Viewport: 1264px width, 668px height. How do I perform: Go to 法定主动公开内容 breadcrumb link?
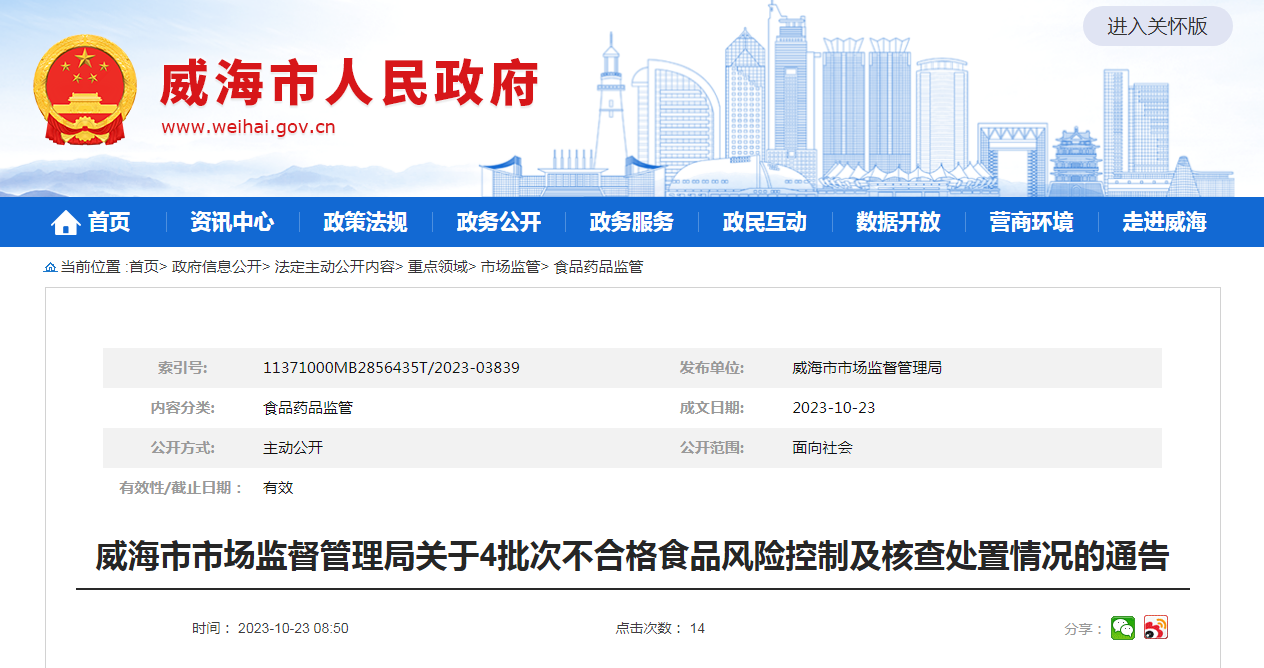click(334, 267)
